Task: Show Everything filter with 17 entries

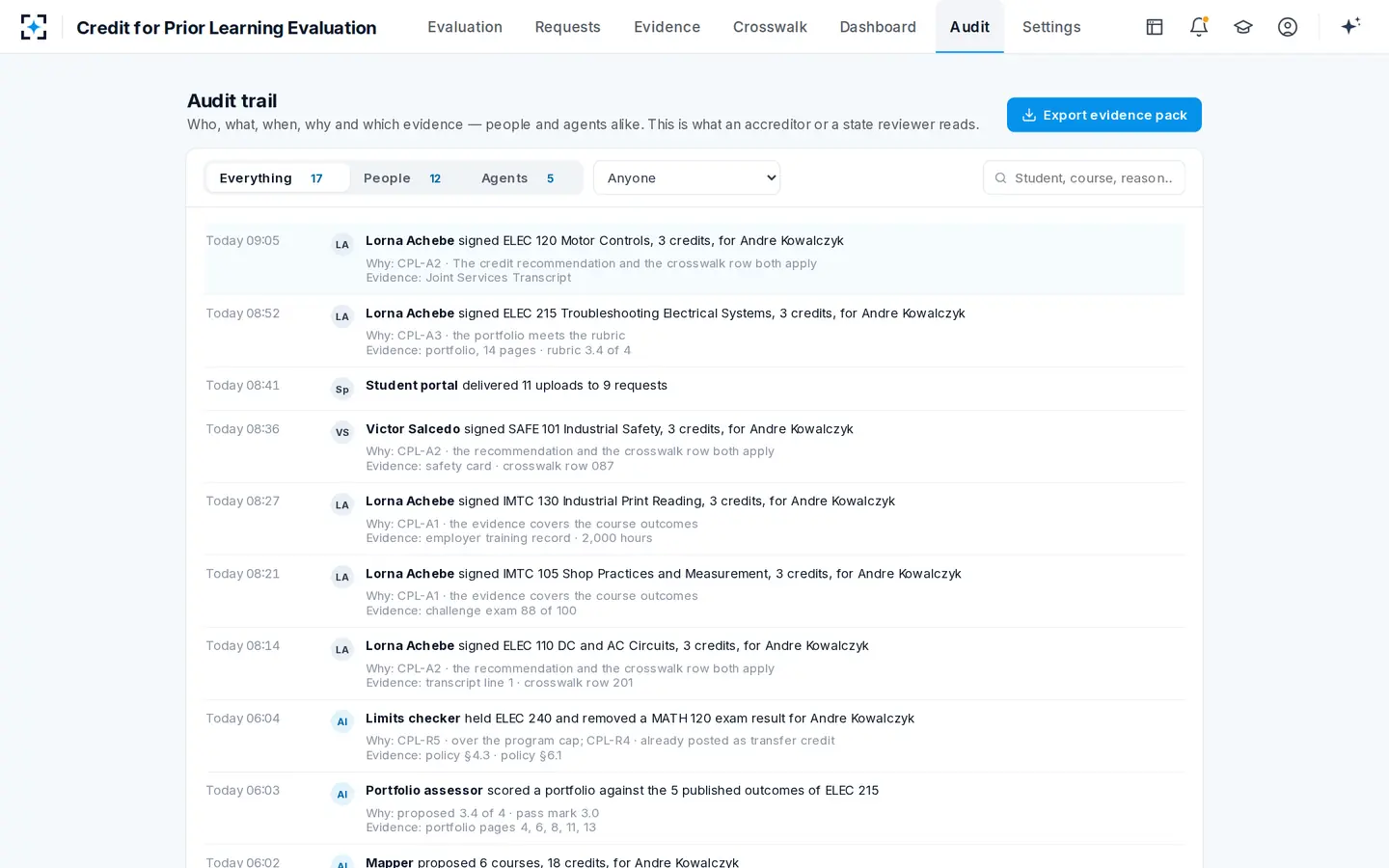Action: (x=278, y=178)
